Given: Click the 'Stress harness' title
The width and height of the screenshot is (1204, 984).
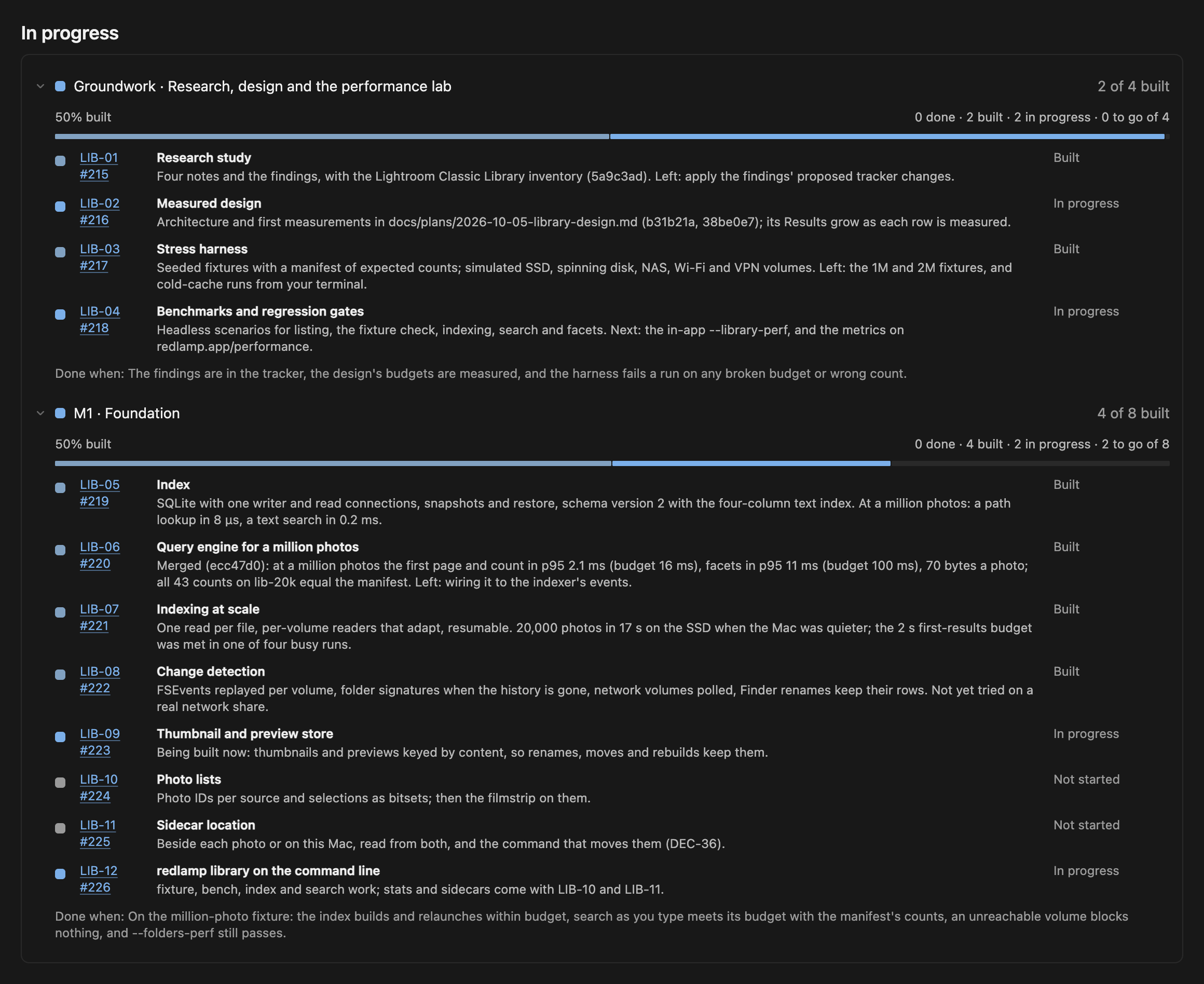Looking at the screenshot, I should click(x=202, y=249).
